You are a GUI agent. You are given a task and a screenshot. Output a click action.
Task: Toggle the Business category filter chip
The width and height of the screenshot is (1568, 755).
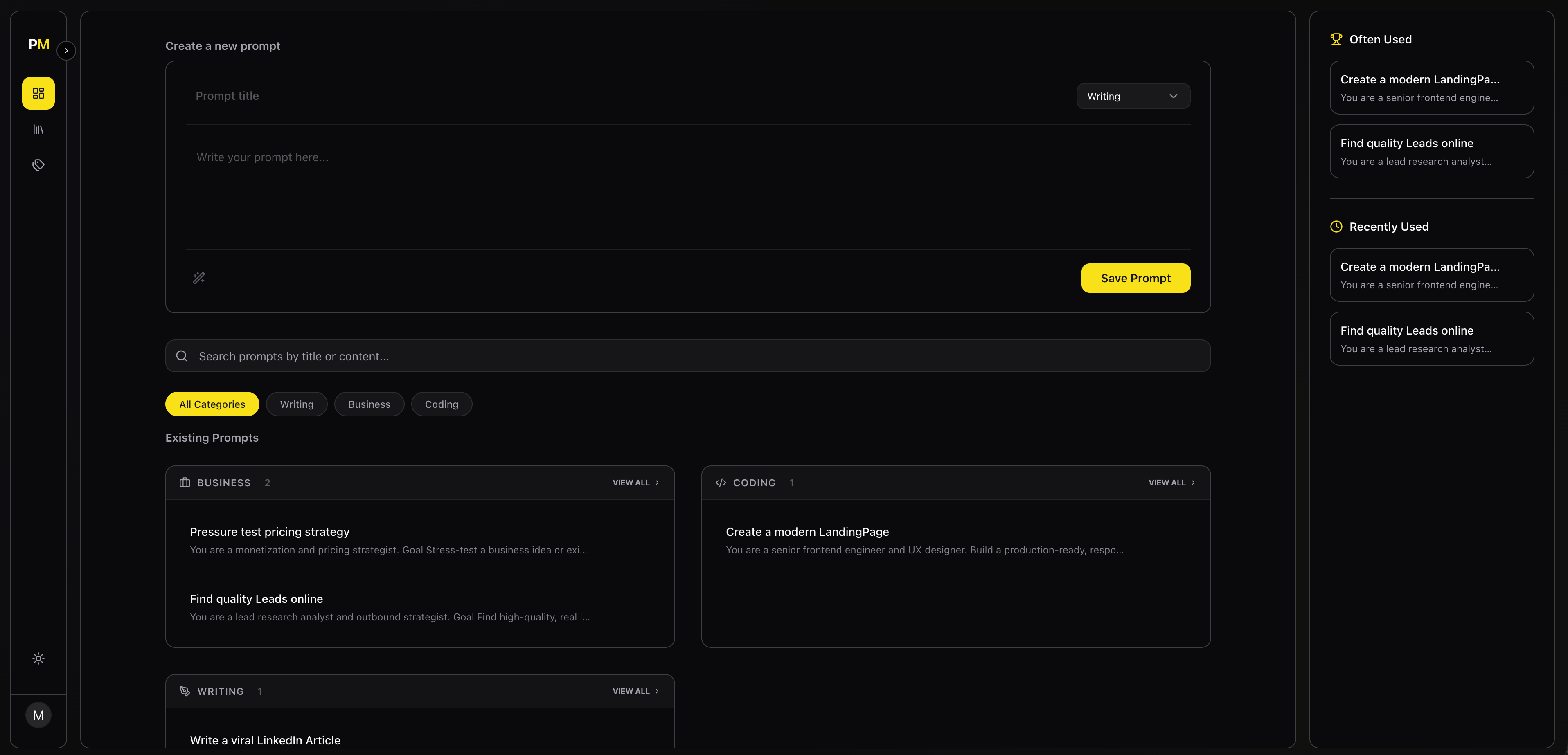[369, 404]
